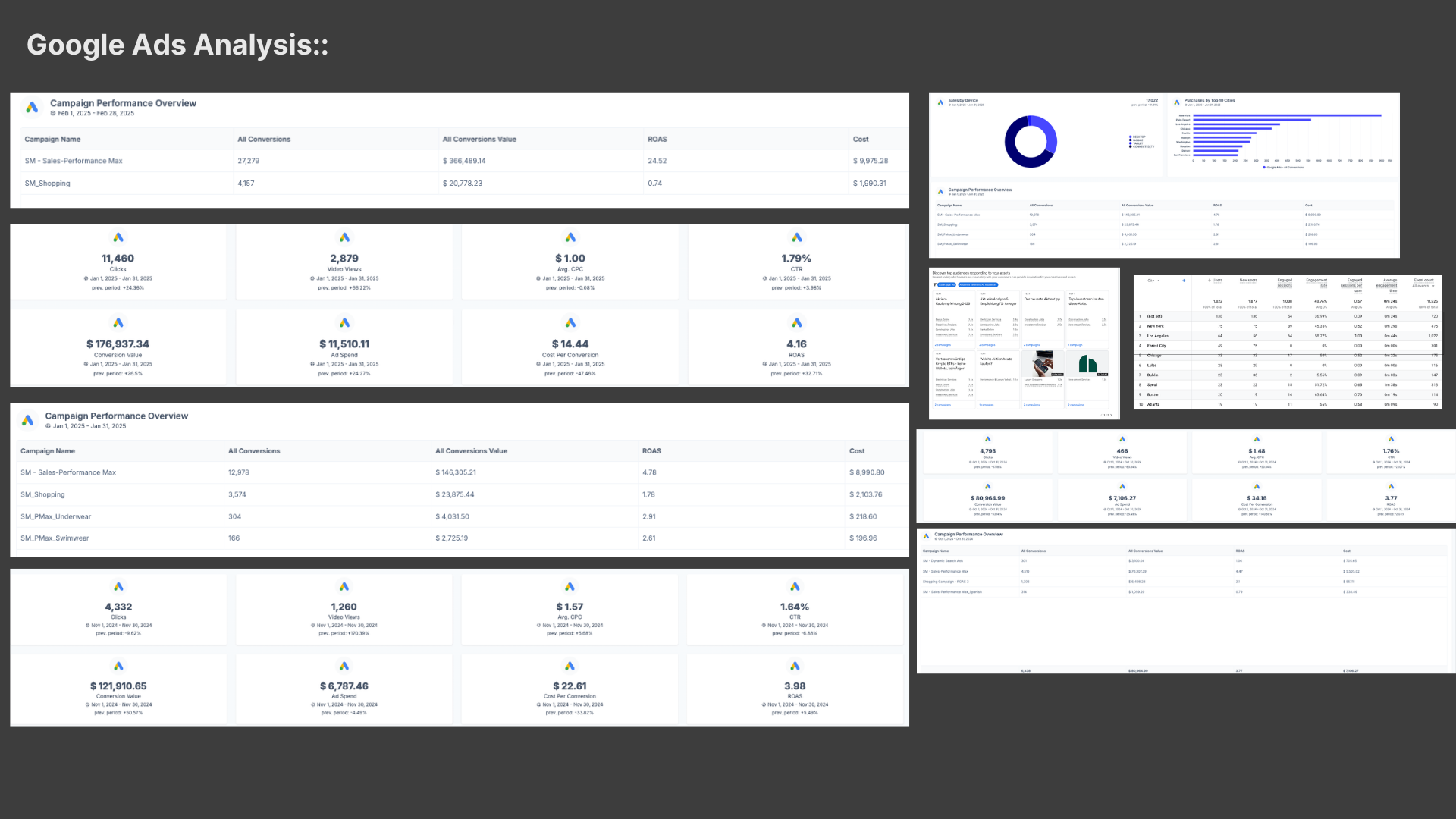This screenshot has height=819, width=1456.
Task: Click the Google Ads icon above $176,937.34 Conversion Value
Action: coord(118,323)
